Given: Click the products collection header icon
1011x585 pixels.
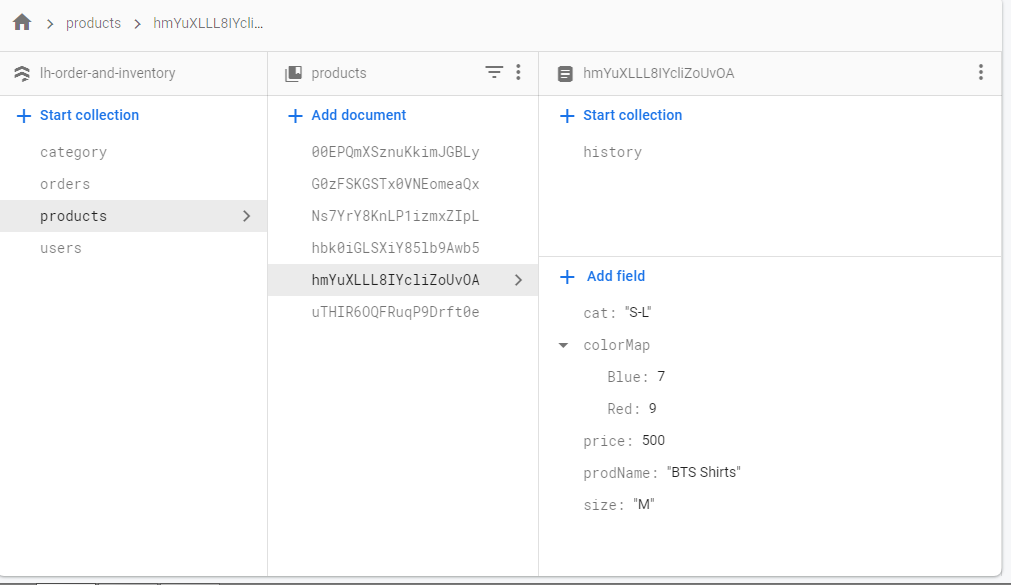Looking at the screenshot, I should pos(293,74).
